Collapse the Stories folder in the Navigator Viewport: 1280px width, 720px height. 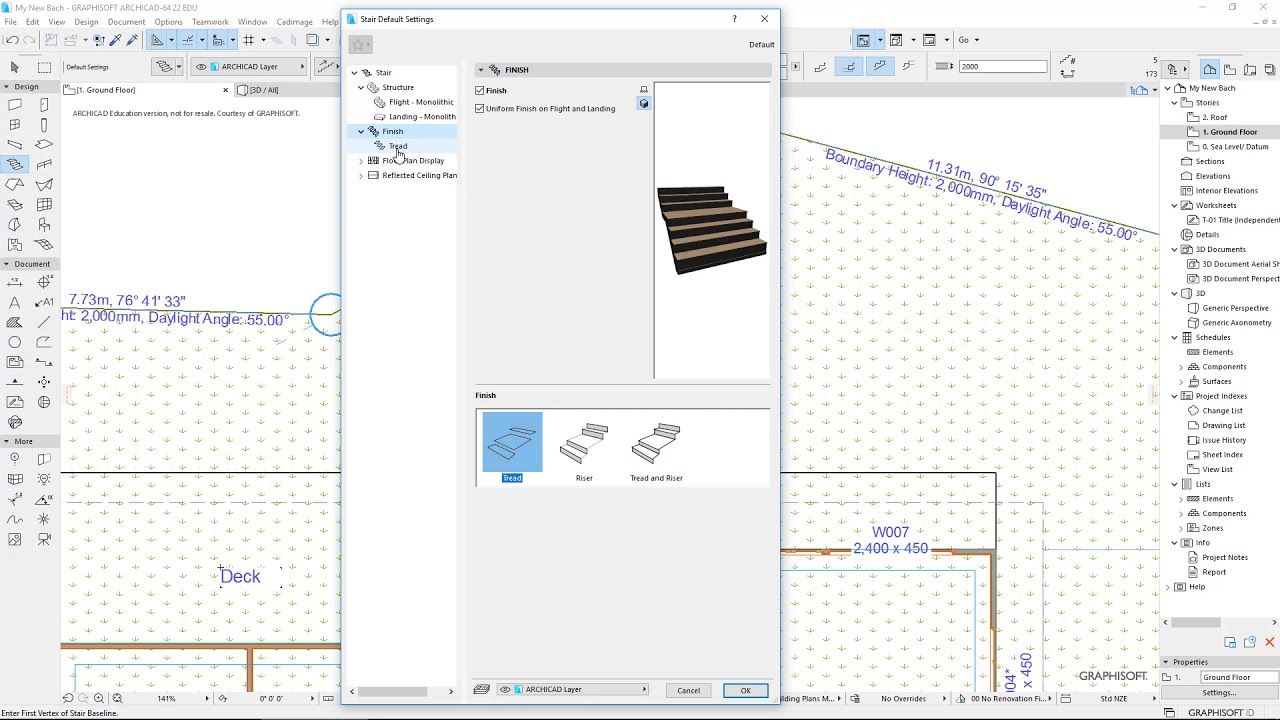pos(1175,102)
